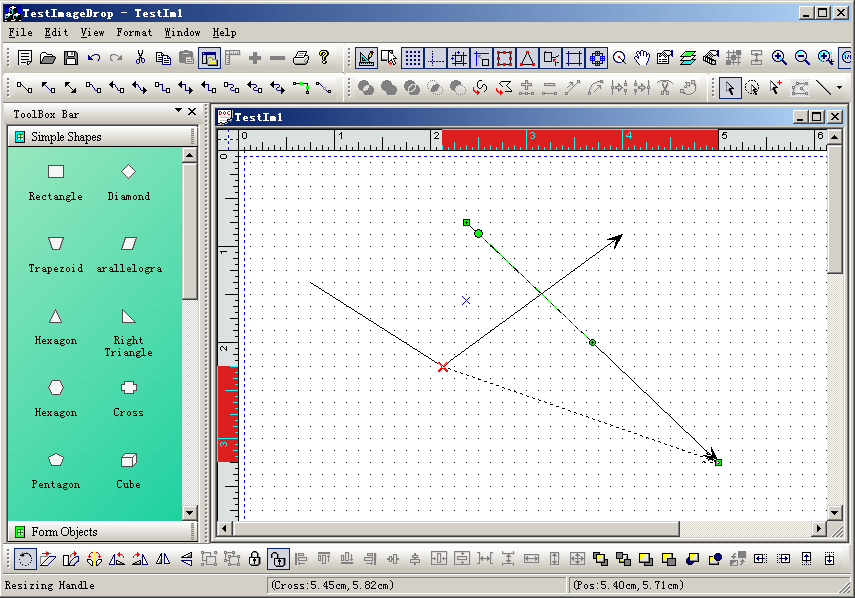855x598 pixels.
Task: Click the Print icon
Action: (301, 58)
